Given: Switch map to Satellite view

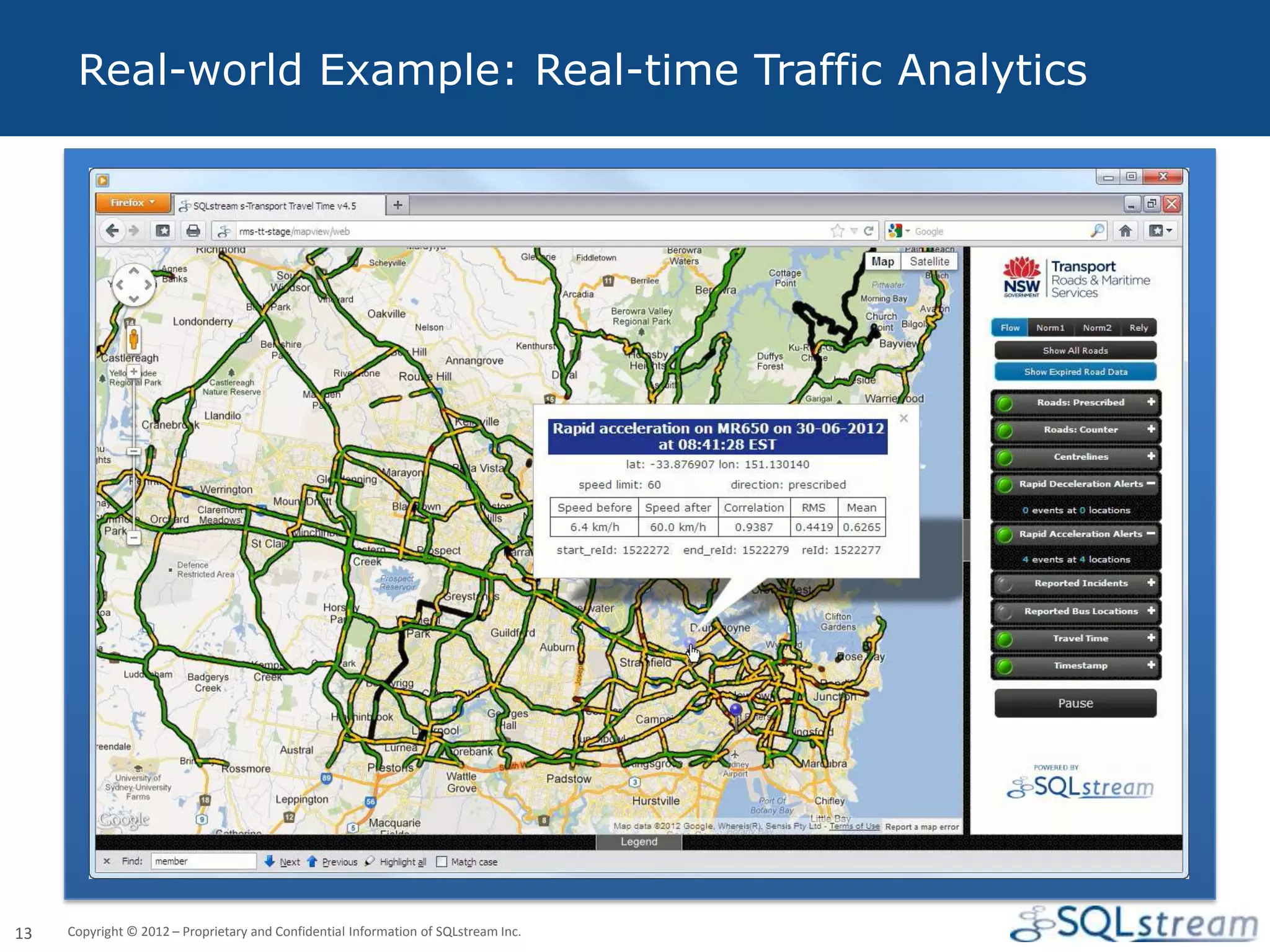Looking at the screenshot, I should (930, 262).
